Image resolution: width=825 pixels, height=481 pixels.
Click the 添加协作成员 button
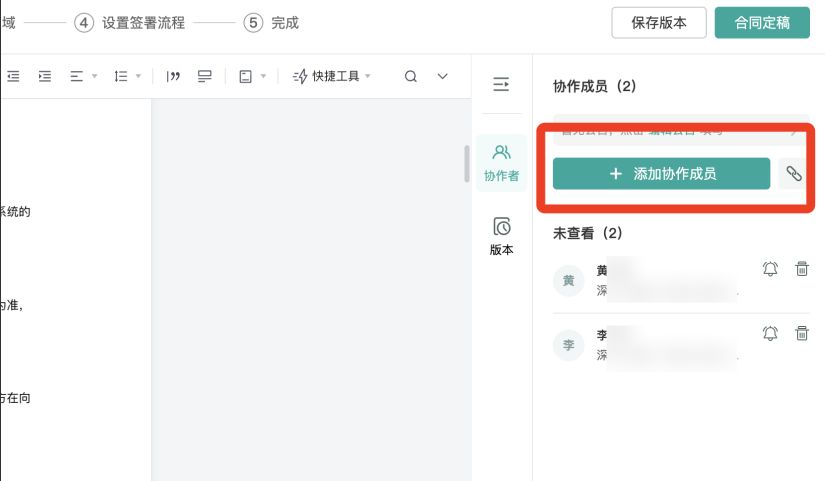tap(661, 174)
